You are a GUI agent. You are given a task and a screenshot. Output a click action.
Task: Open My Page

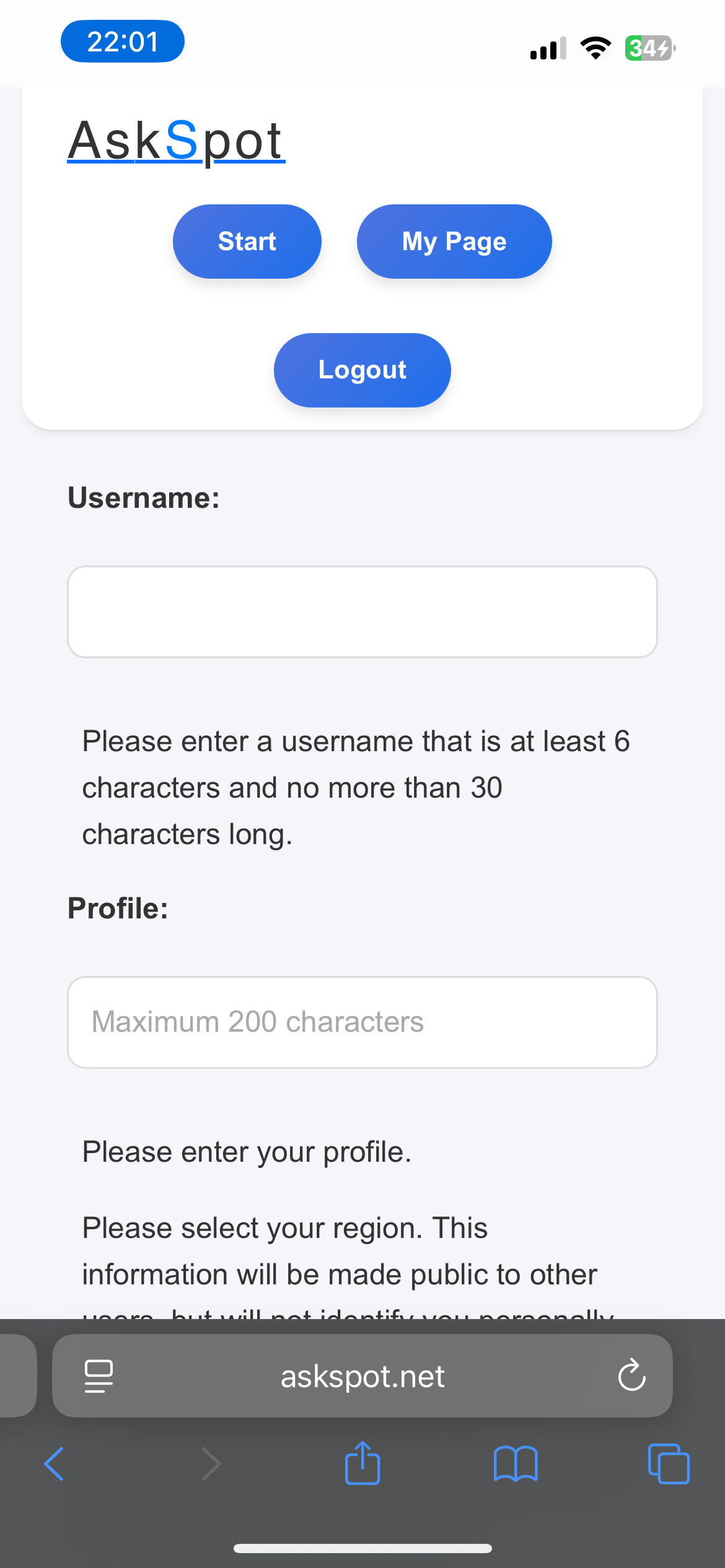(454, 242)
